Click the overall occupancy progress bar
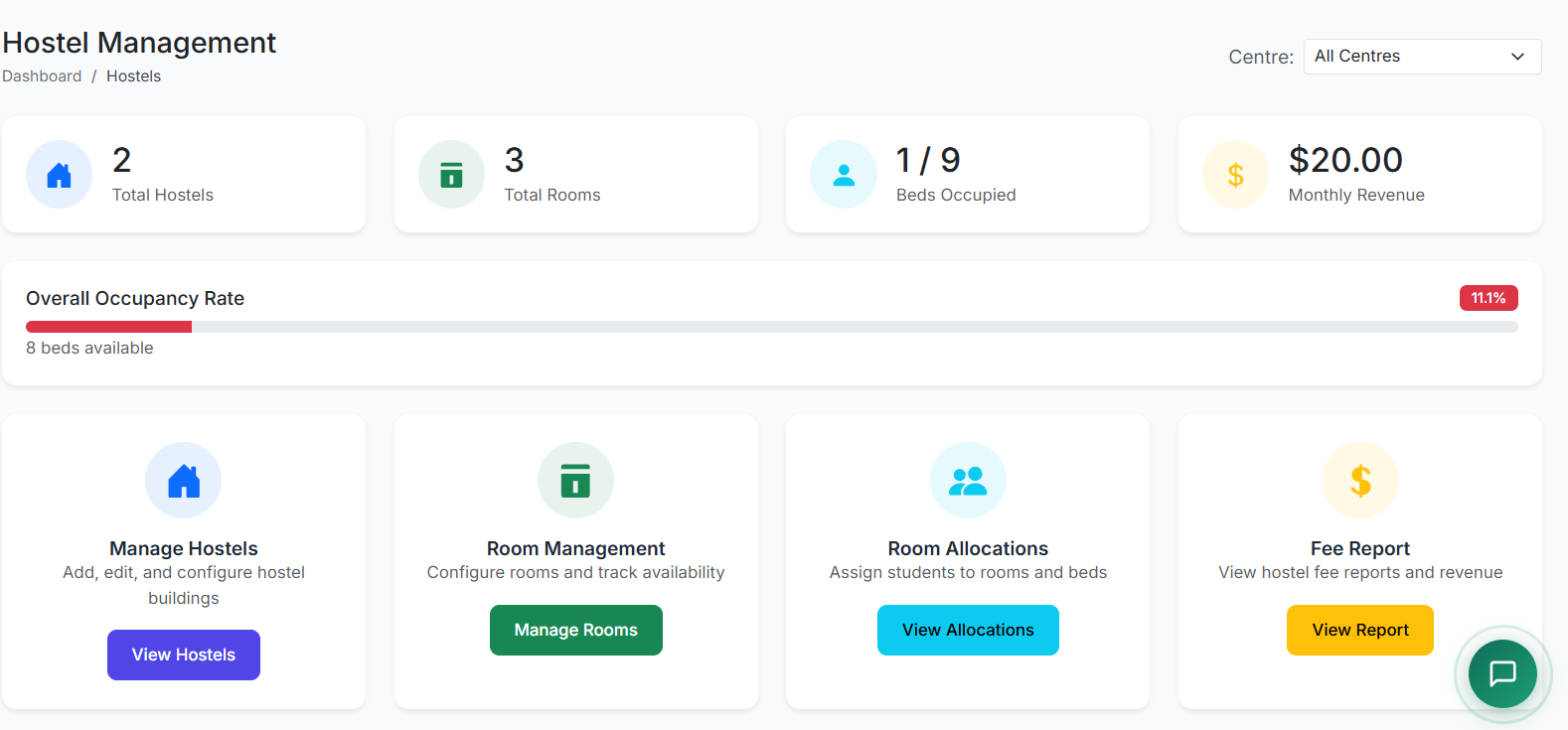 click(772, 327)
